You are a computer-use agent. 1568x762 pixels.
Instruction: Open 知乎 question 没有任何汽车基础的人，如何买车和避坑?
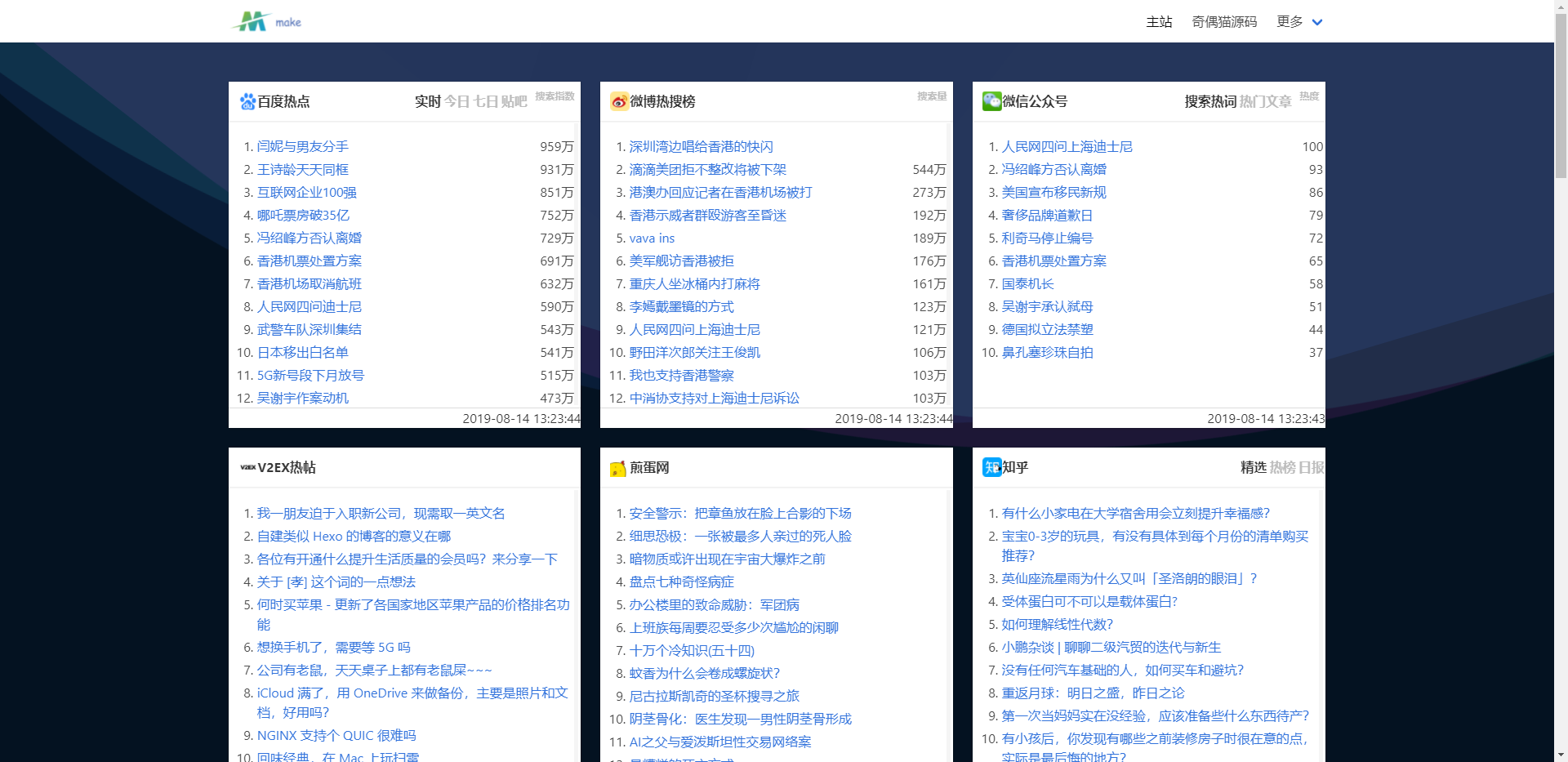(x=1123, y=670)
